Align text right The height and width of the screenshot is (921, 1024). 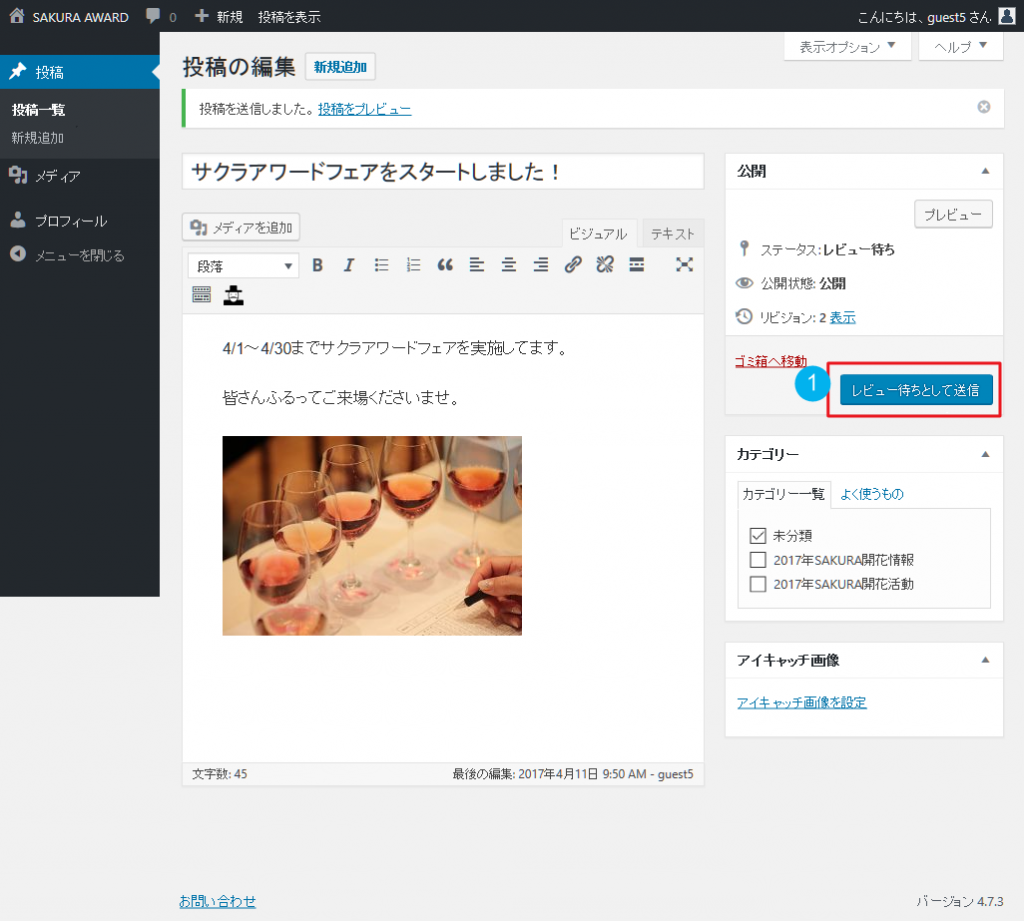click(x=541, y=265)
